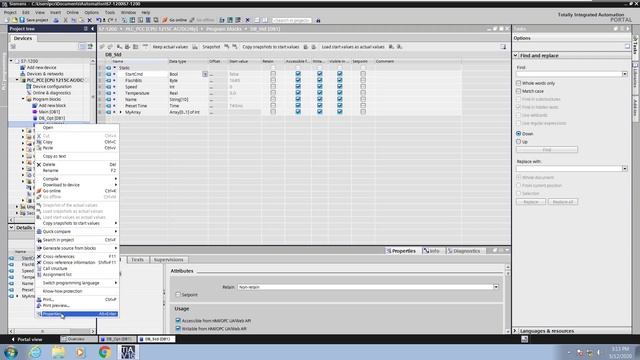Click the Print icon in the context menu
Viewport: 640px width, 360px height.
(x=39, y=300)
